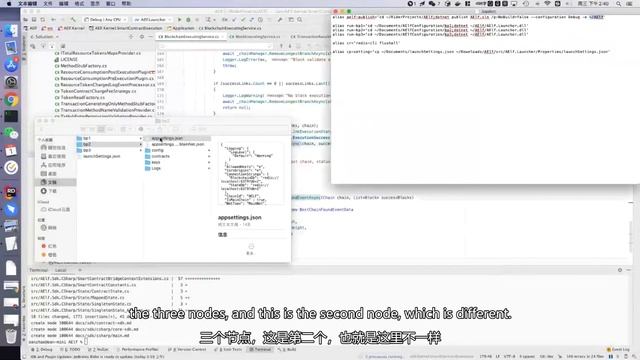The image size is (640, 360).
Task: Click the Solution explorer settings gear icon
Action: 142,37
